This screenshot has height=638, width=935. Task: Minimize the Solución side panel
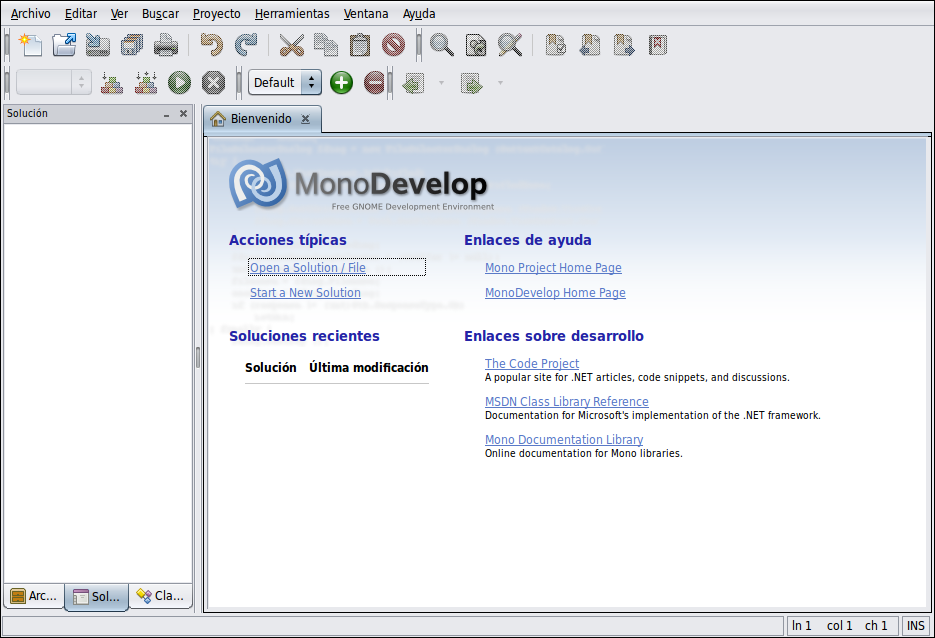coord(167,114)
